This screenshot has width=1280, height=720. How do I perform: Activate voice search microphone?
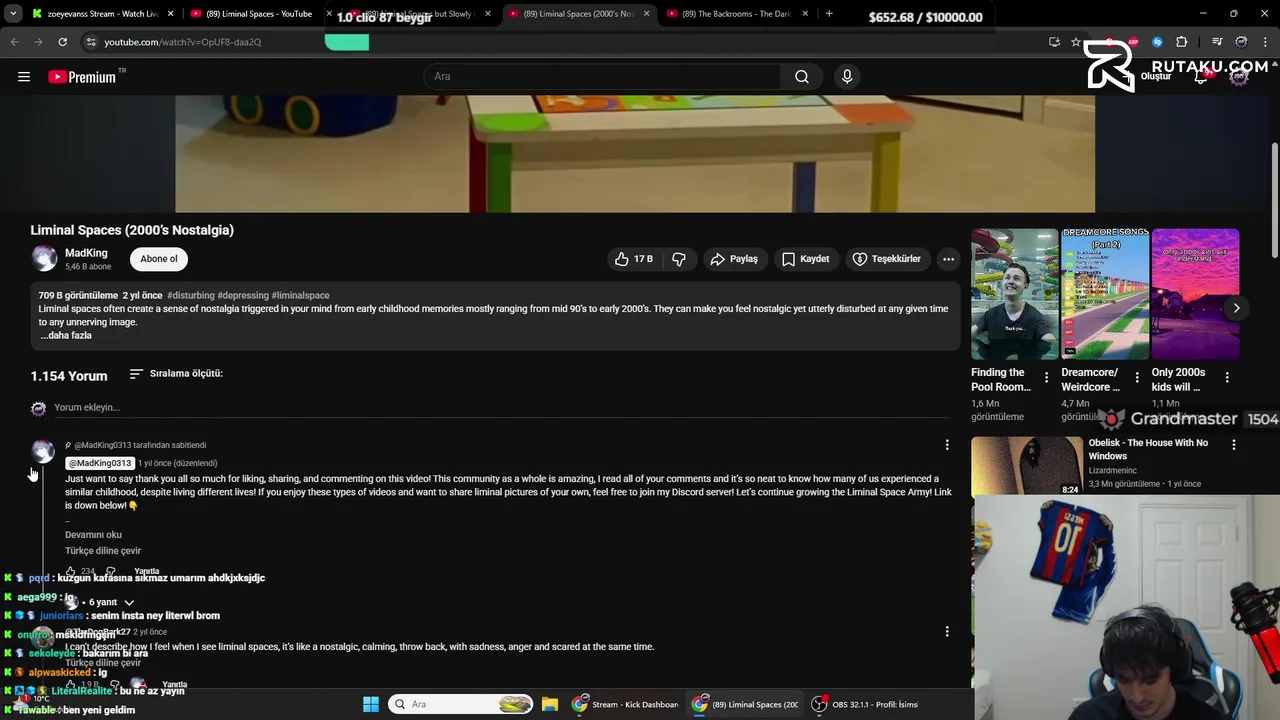pyautogui.click(x=847, y=77)
